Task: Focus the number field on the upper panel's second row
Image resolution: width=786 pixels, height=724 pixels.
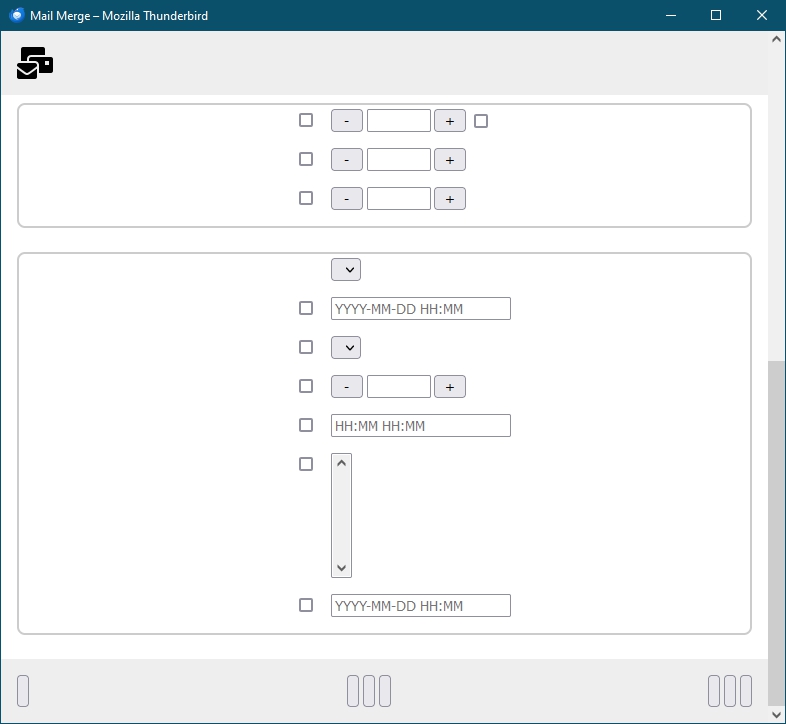Action: point(399,160)
